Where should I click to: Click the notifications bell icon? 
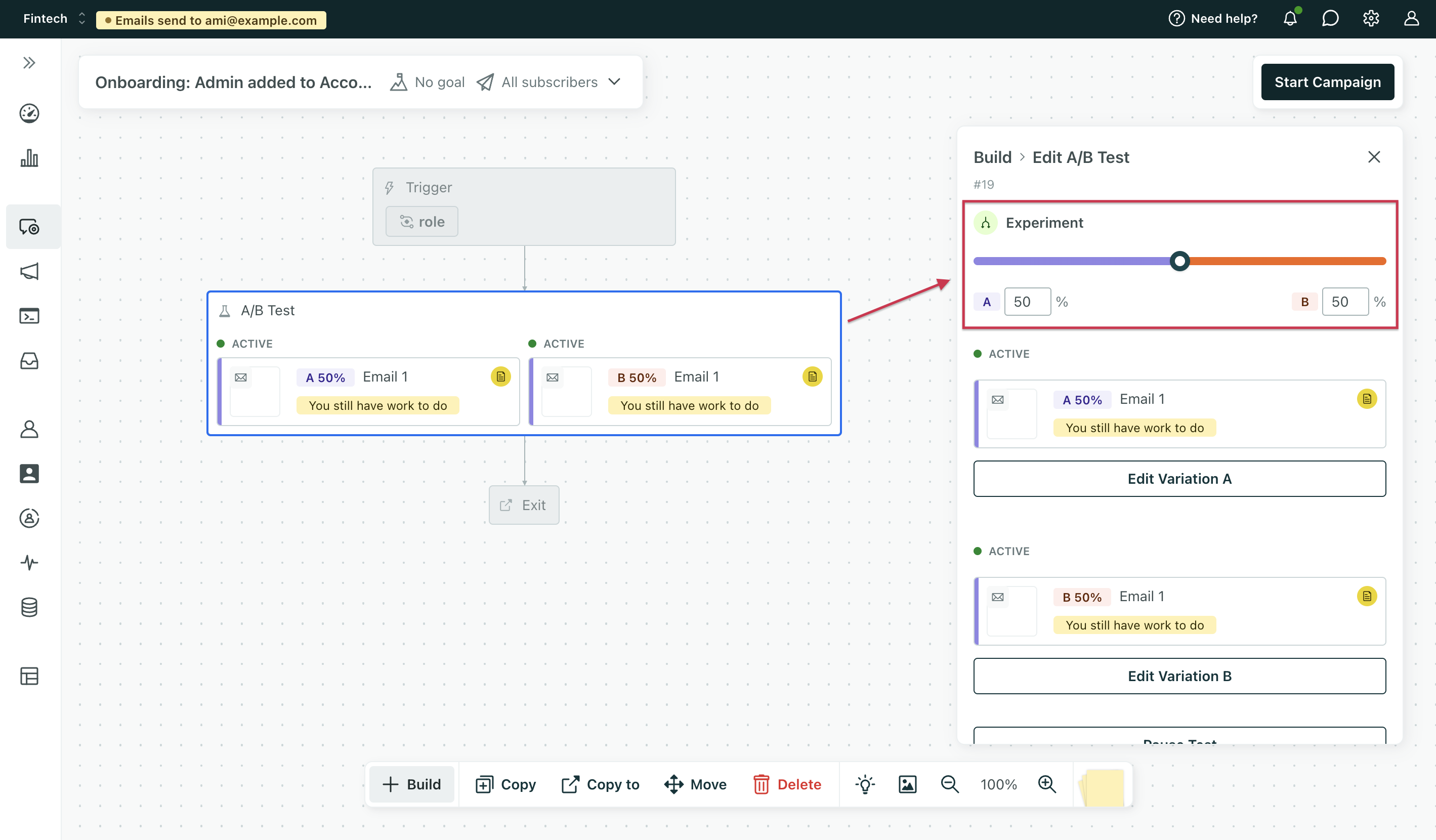[x=1290, y=19]
